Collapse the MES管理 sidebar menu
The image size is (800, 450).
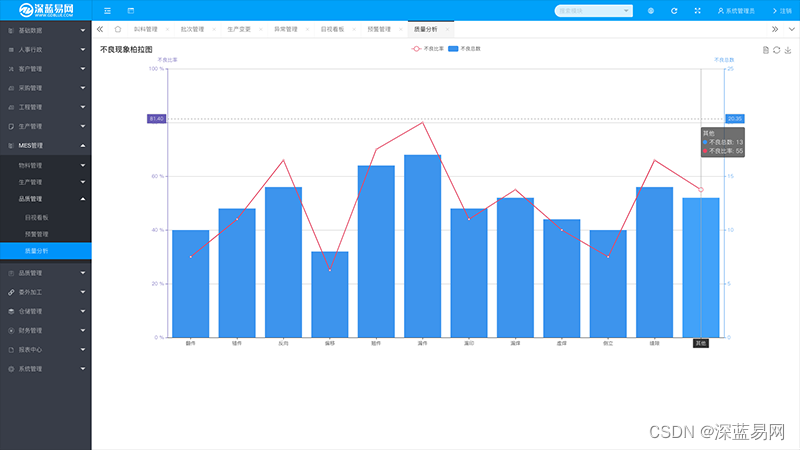pos(45,146)
